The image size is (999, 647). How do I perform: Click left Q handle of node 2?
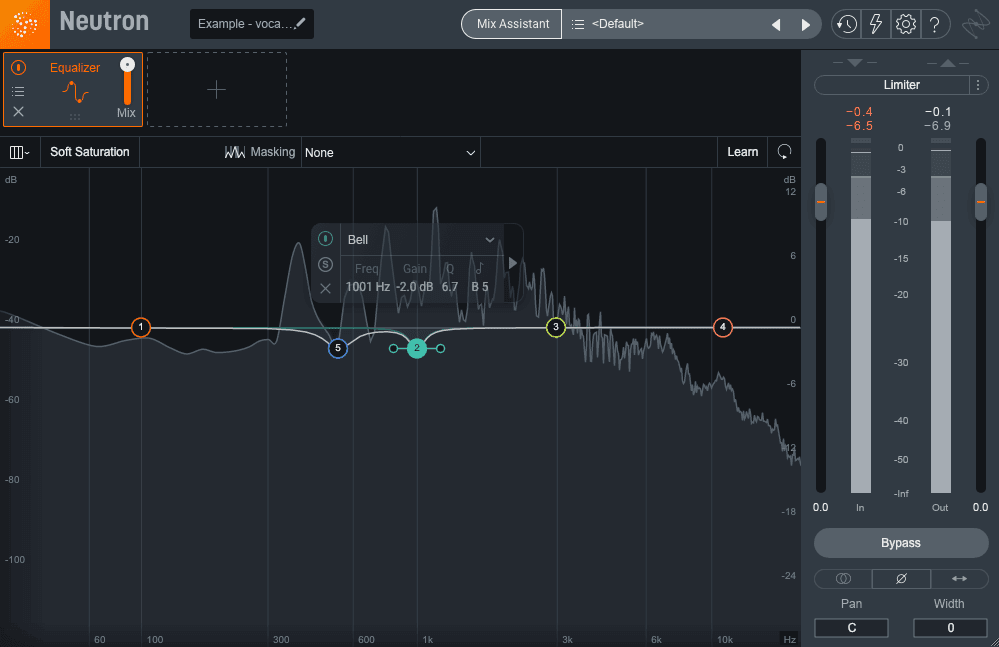393,348
